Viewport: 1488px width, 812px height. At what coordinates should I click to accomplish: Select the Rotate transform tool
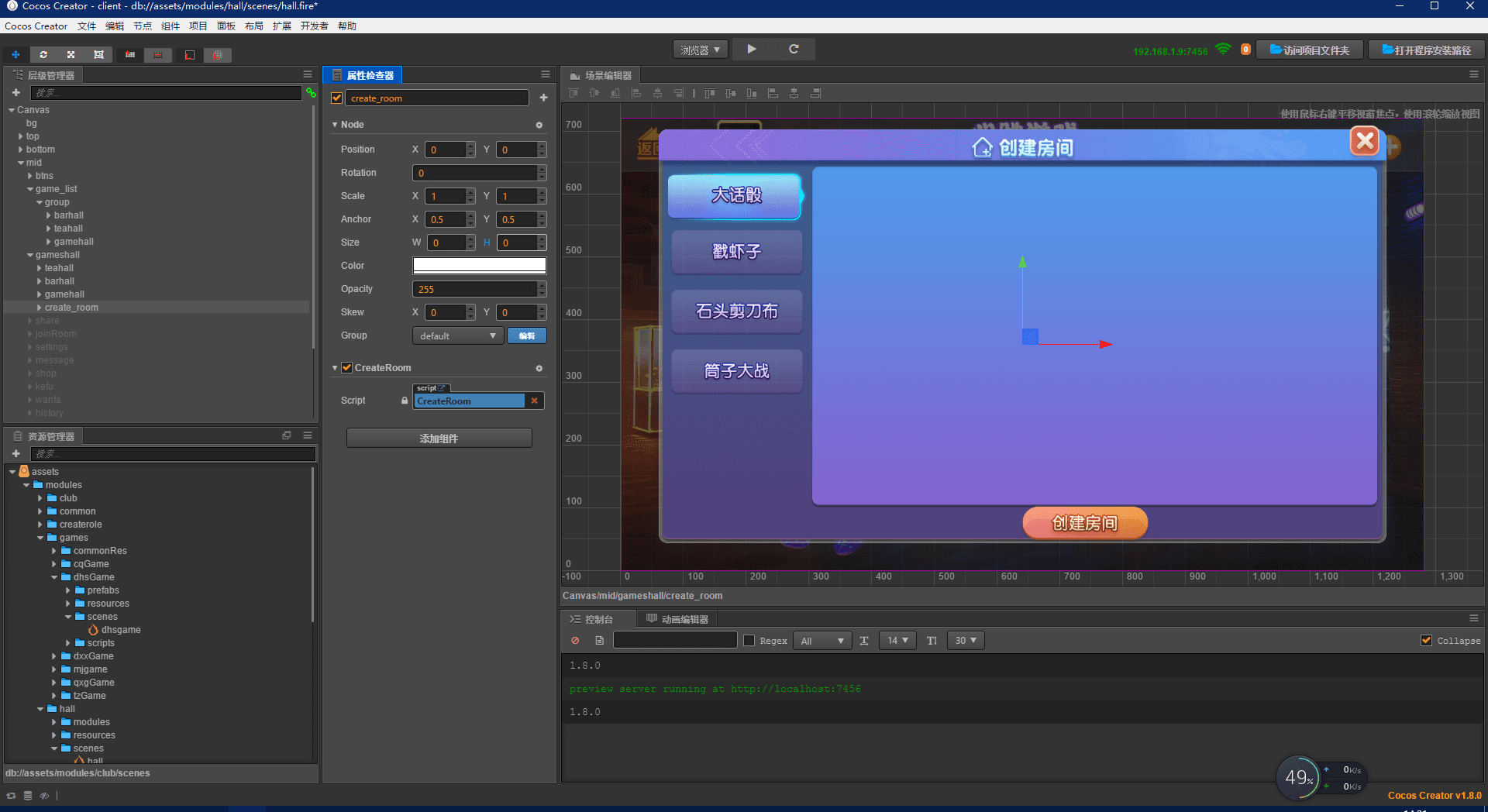pos(43,55)
